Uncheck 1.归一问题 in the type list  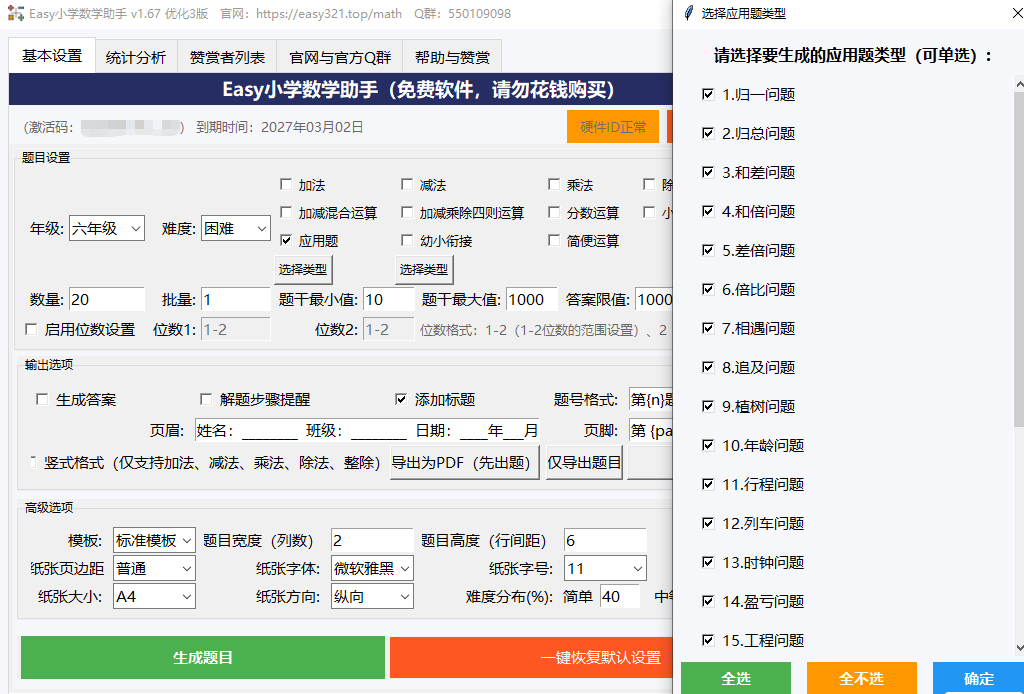pos(708,94)
